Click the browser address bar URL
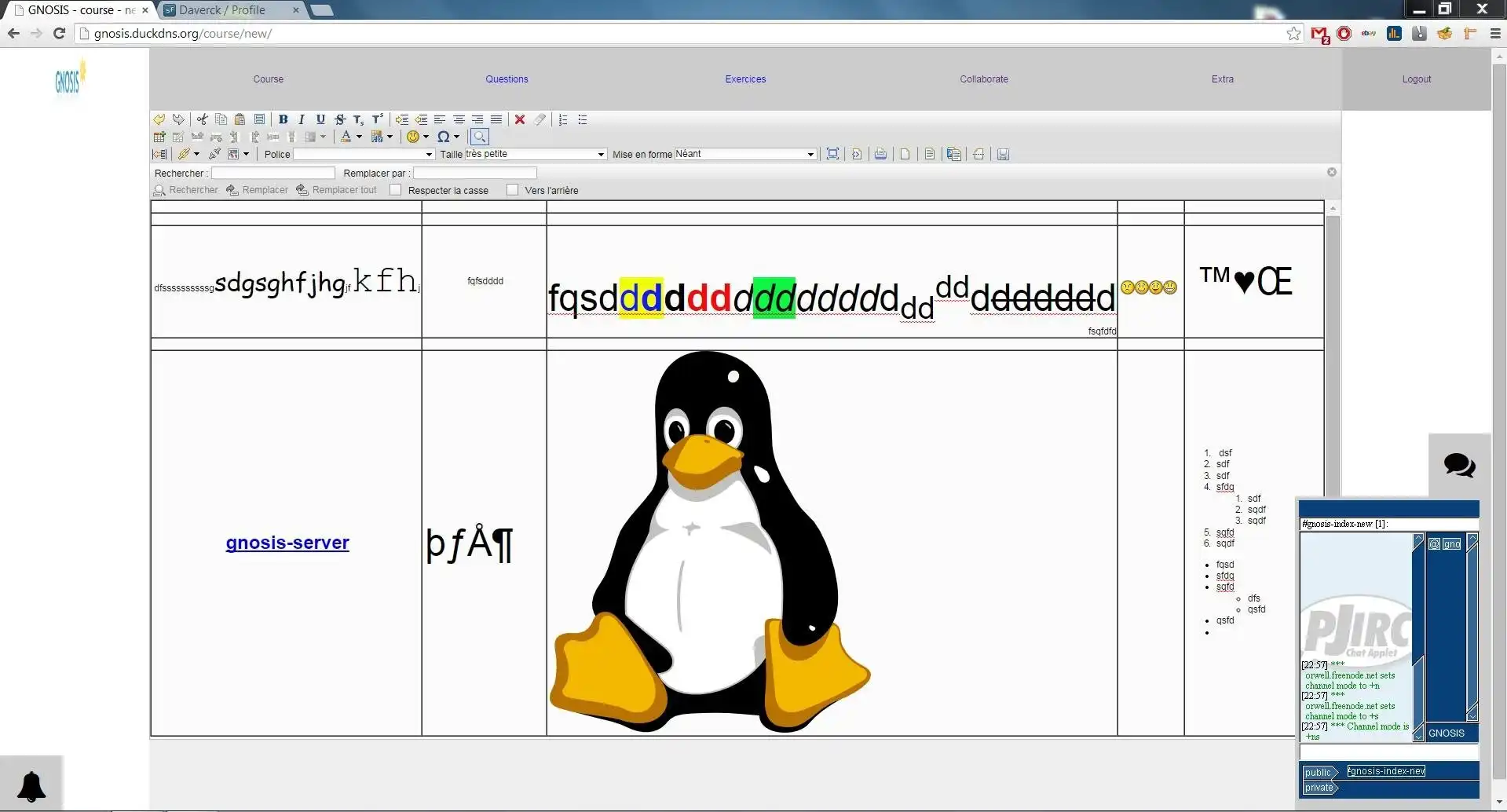 [183, 34]
